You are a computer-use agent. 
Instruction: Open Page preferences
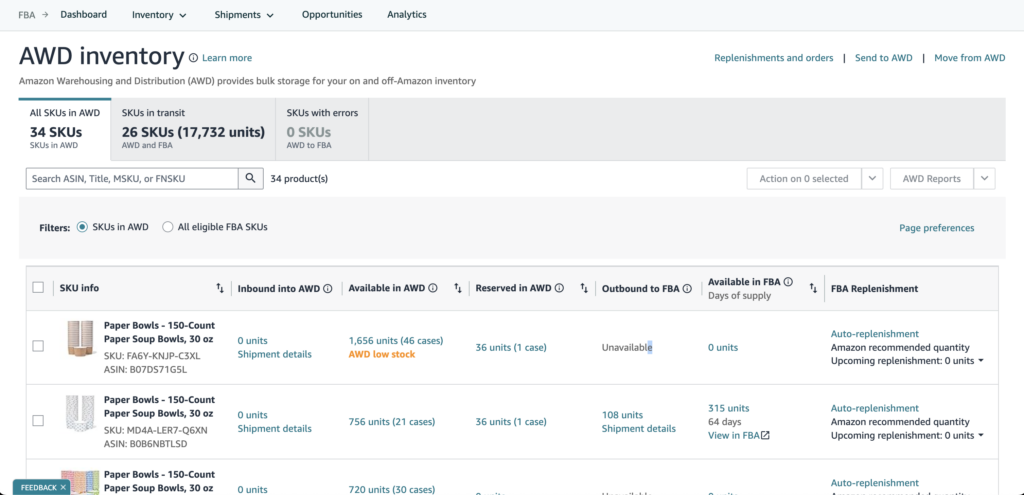coord(936,228)
